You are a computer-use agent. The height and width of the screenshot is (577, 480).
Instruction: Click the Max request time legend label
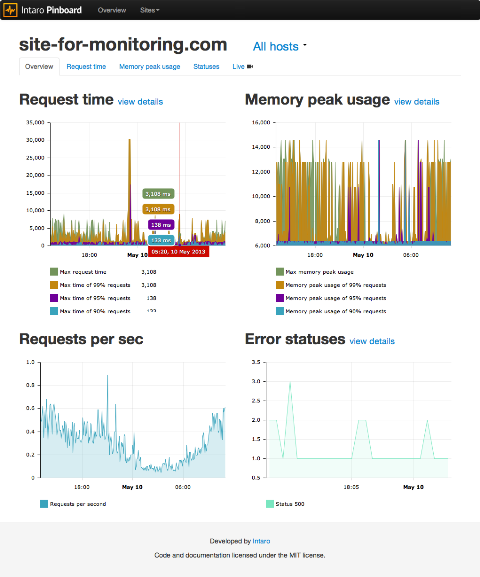tap(83, 272)
